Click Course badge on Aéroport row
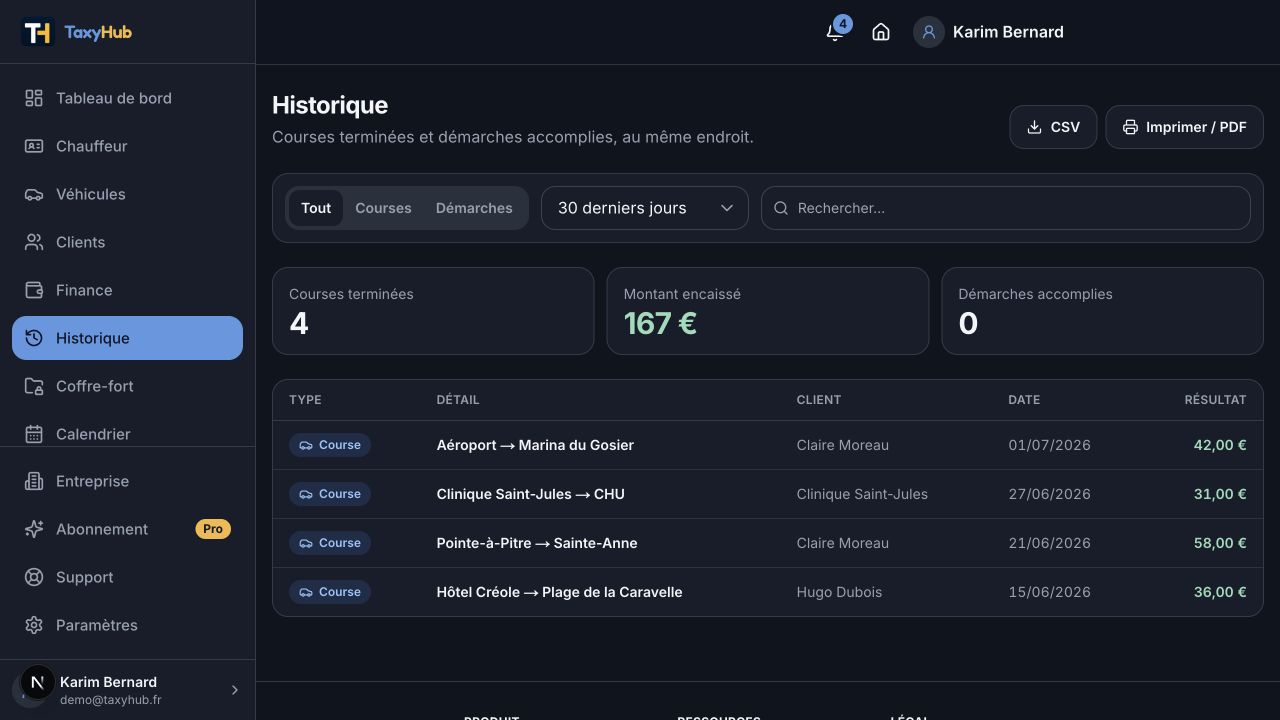 [x=330, y=445]
